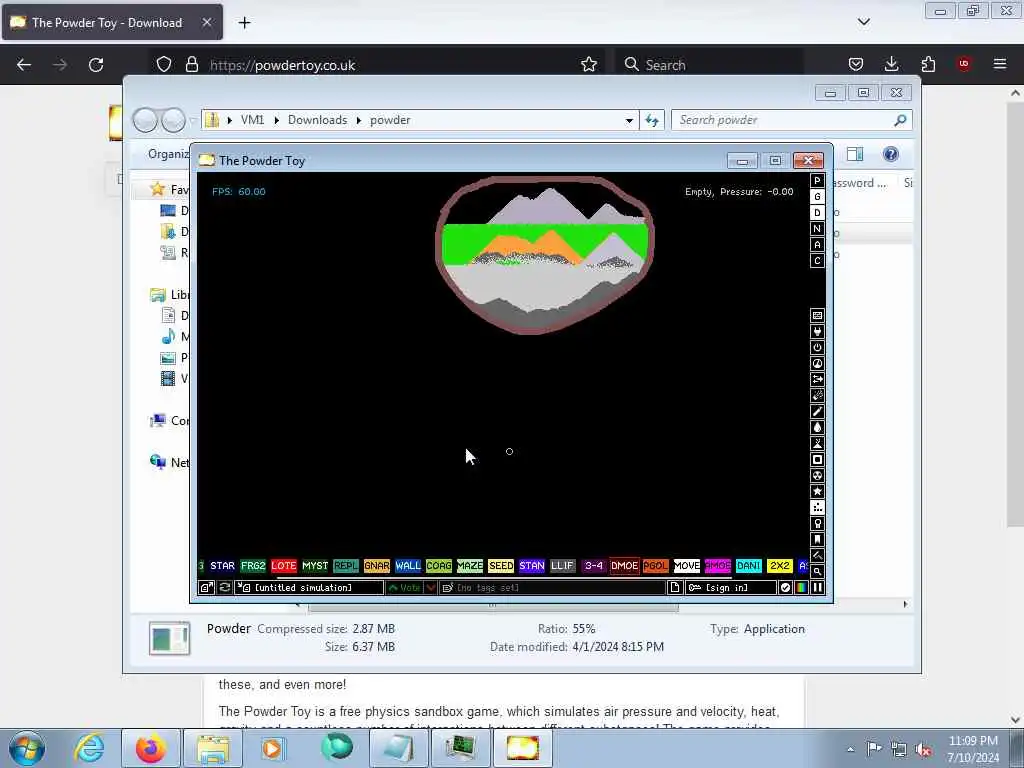Expand the Explorer address bar dropdown

pyautogui.click(x=629, y=120)
